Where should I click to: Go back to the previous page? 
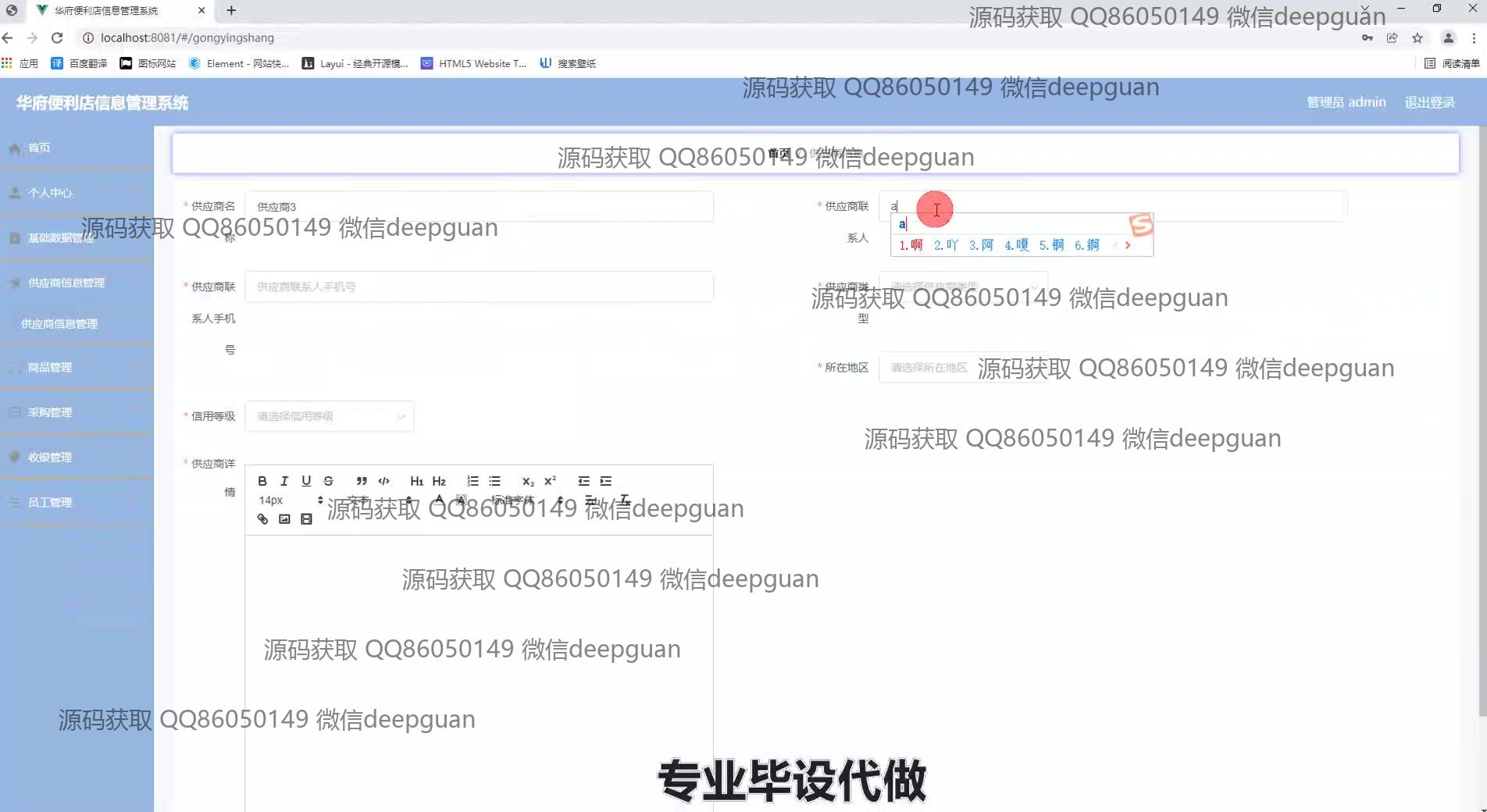(x=8, y=37)
